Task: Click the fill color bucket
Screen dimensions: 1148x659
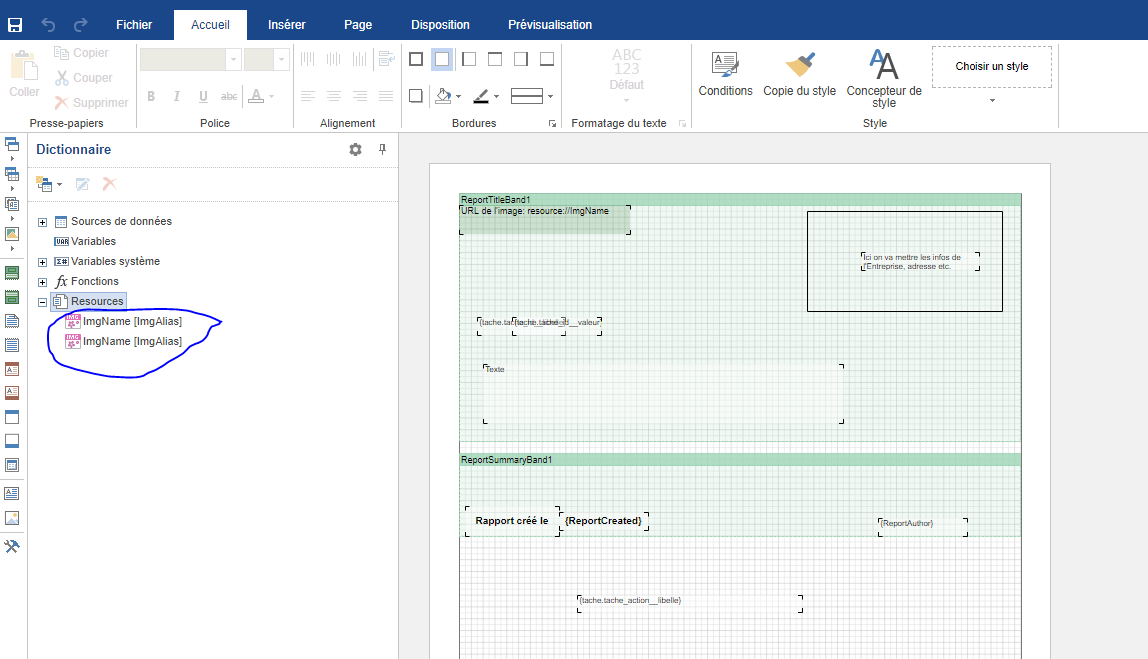Action: click(443, 96)
